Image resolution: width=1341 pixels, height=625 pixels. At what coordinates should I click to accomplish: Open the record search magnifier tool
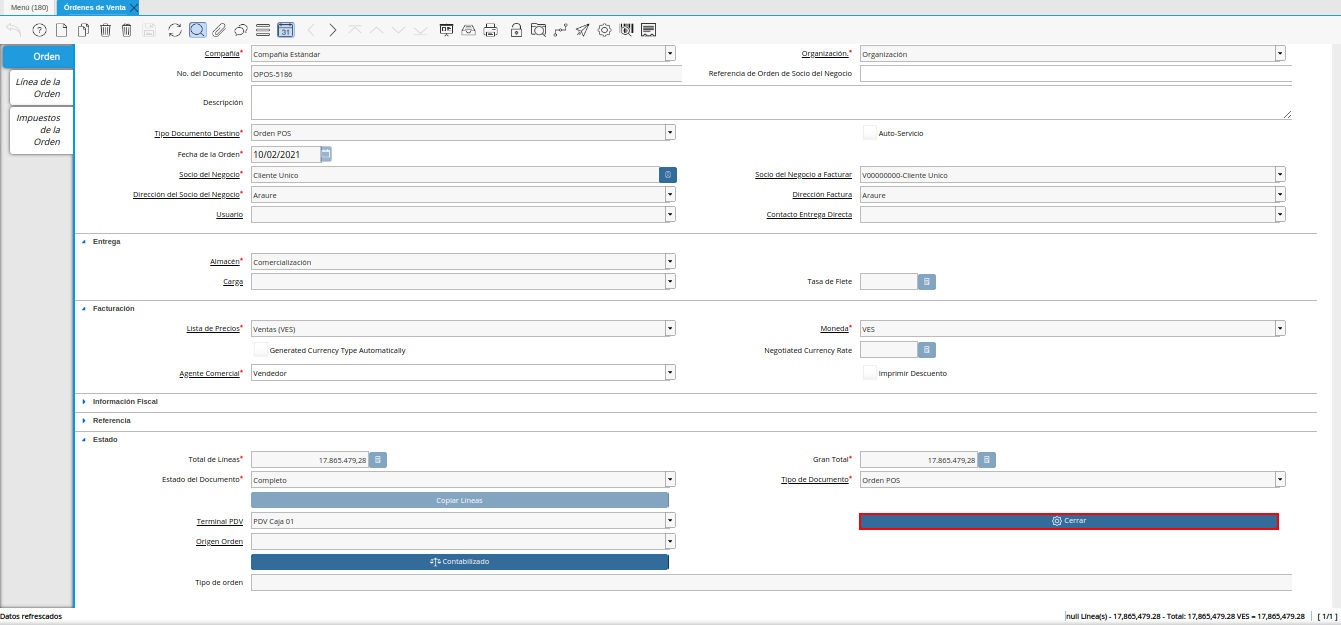click(x=197, y=30)
